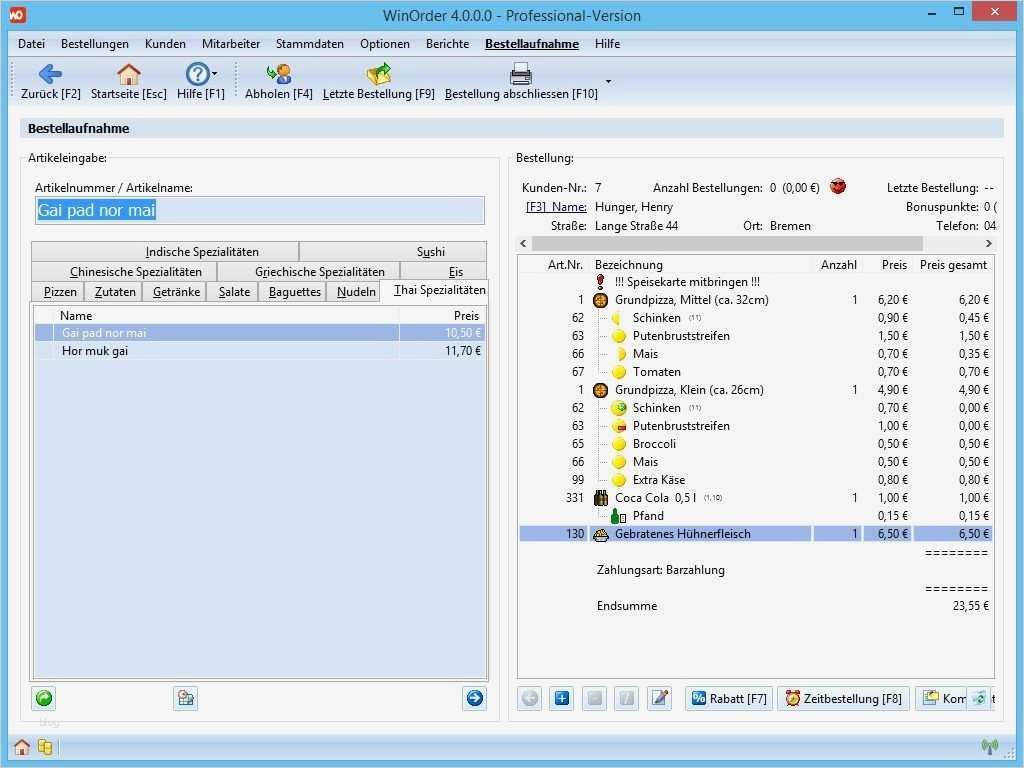Click the Endsumme 23,55 € value

point(970,606)
